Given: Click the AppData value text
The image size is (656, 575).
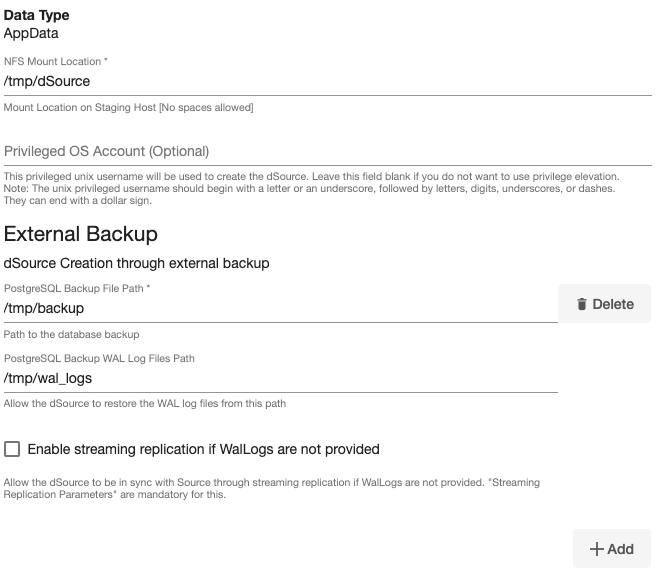Looking at the screenshot, I should point(31,33).
